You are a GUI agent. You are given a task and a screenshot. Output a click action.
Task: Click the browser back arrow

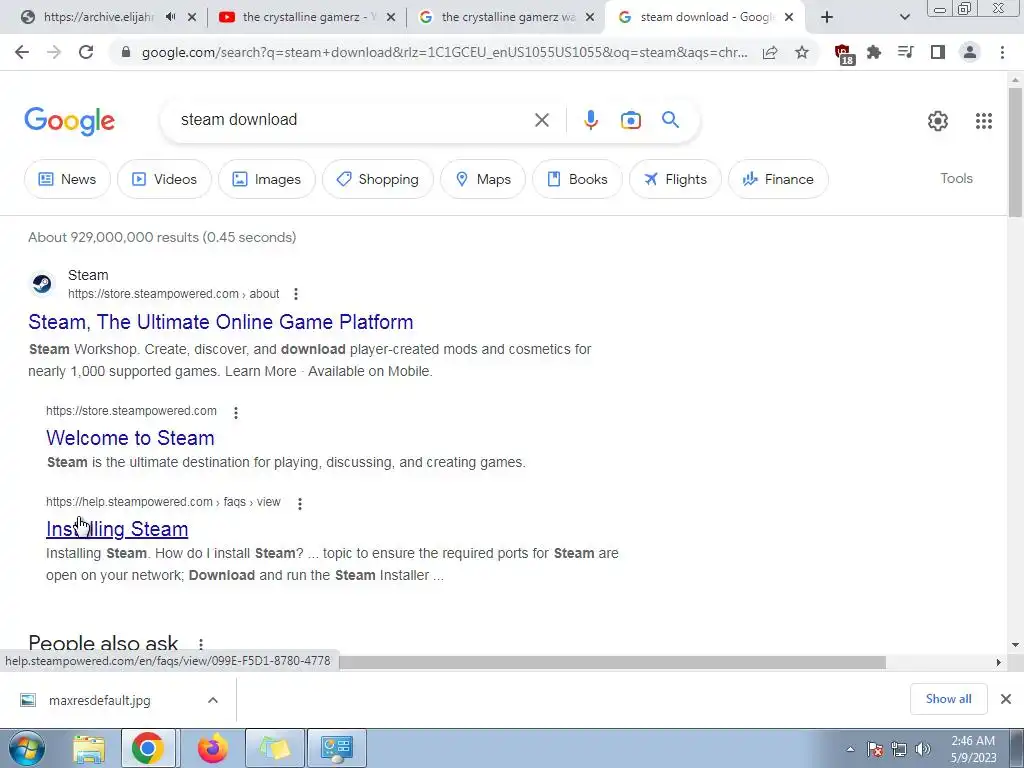pos(22,52)
